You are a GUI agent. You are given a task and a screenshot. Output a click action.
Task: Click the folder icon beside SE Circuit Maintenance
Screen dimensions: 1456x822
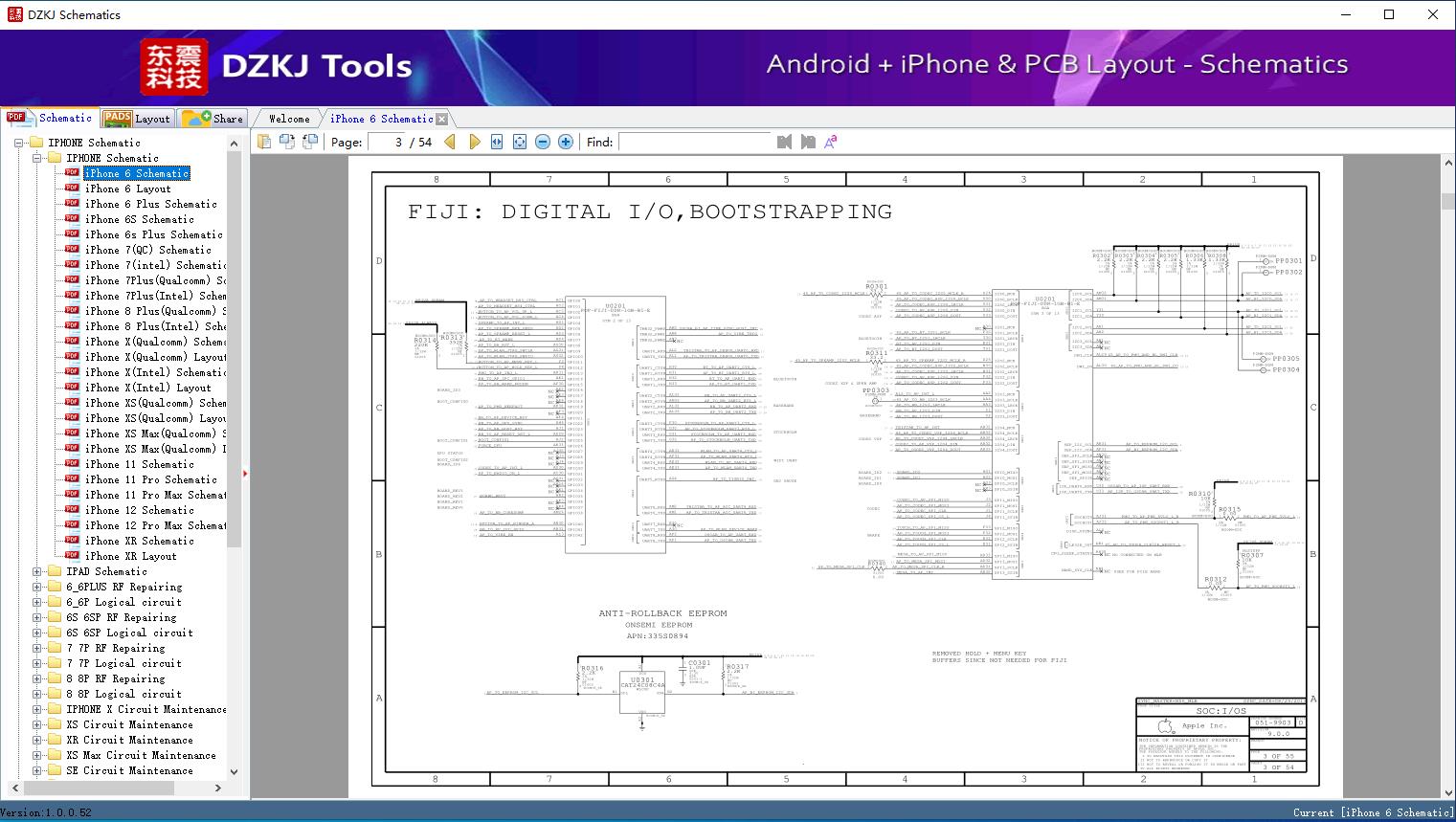point(55,770)
